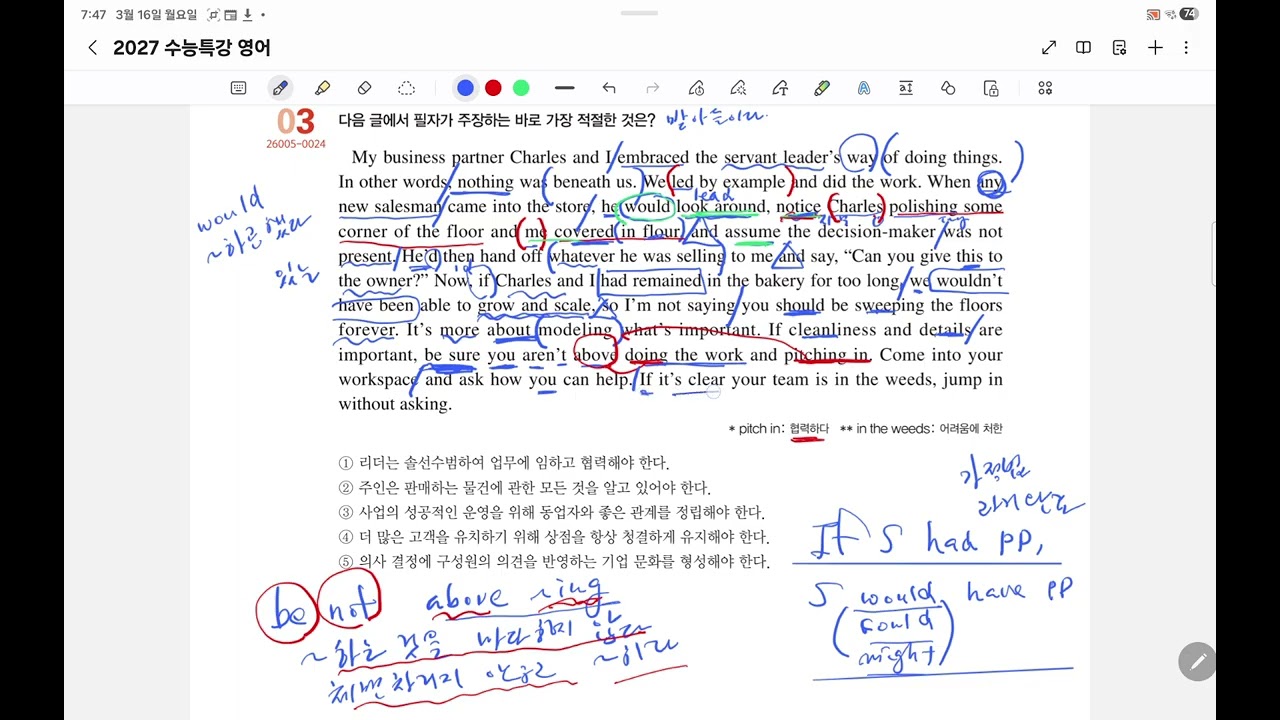Add a new page with the plus
Viewport: 1280px width, 720px height.
pyautogui.click(x=1155, y=47)
